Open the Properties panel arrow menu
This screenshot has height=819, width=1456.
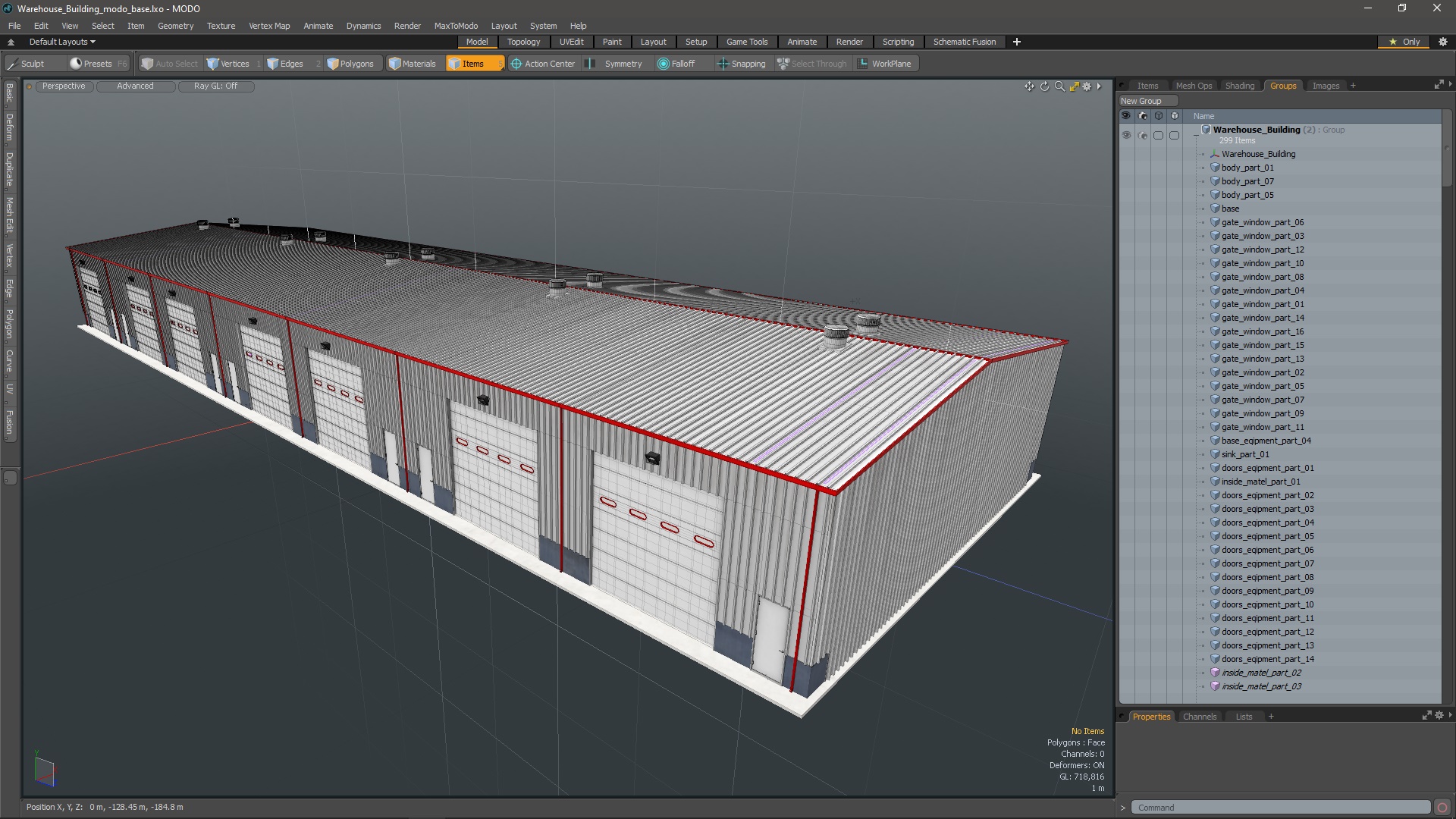(x=1450, y=714)
